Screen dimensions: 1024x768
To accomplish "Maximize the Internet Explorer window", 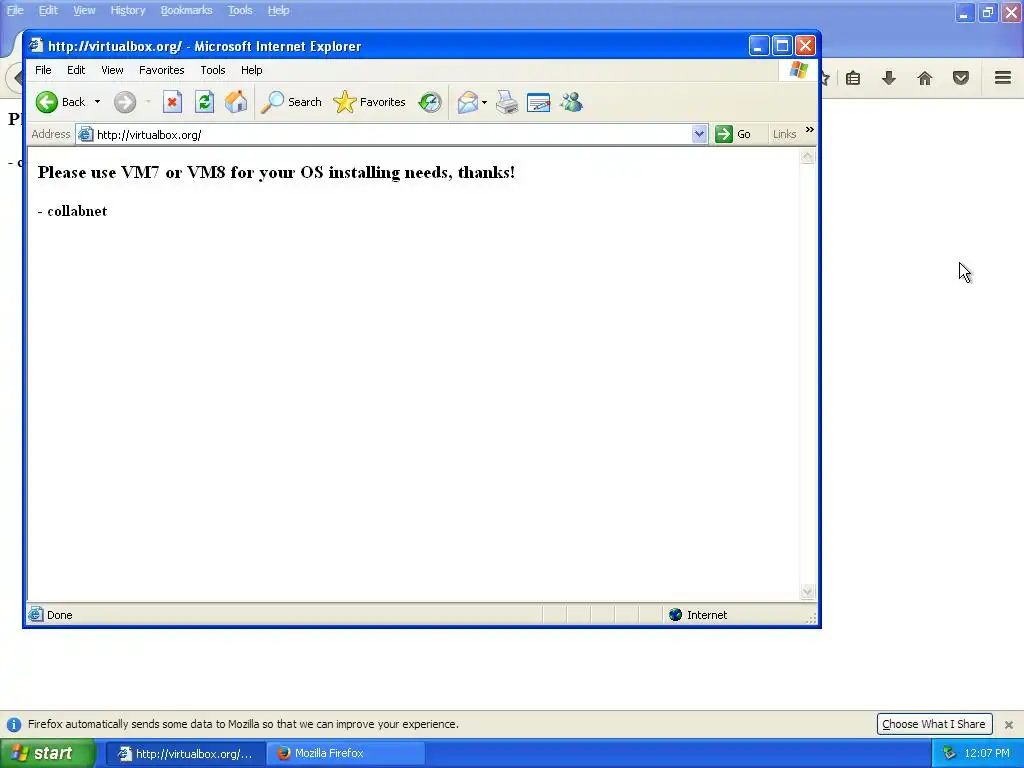I will point(782,46).
